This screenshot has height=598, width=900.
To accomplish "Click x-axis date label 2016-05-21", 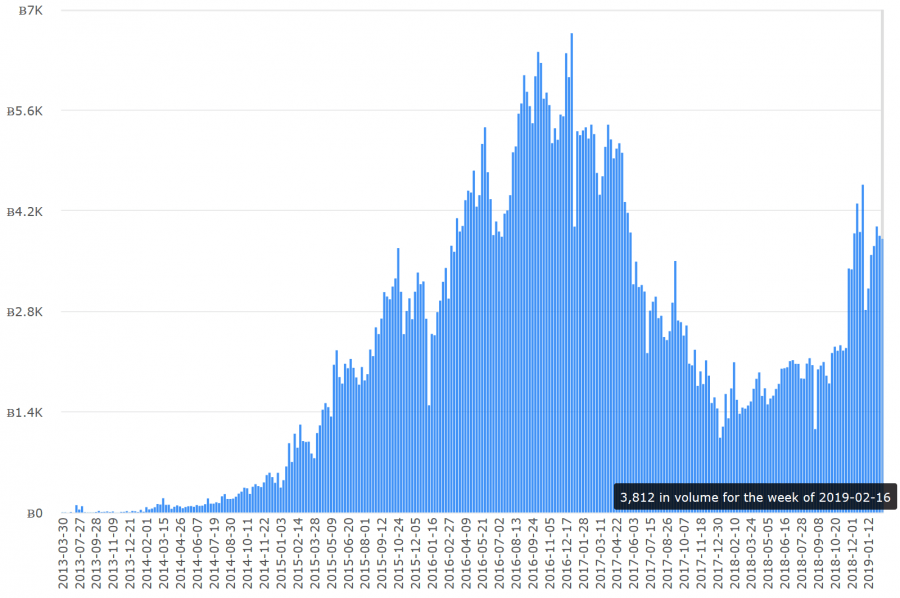I will (482, 553).
